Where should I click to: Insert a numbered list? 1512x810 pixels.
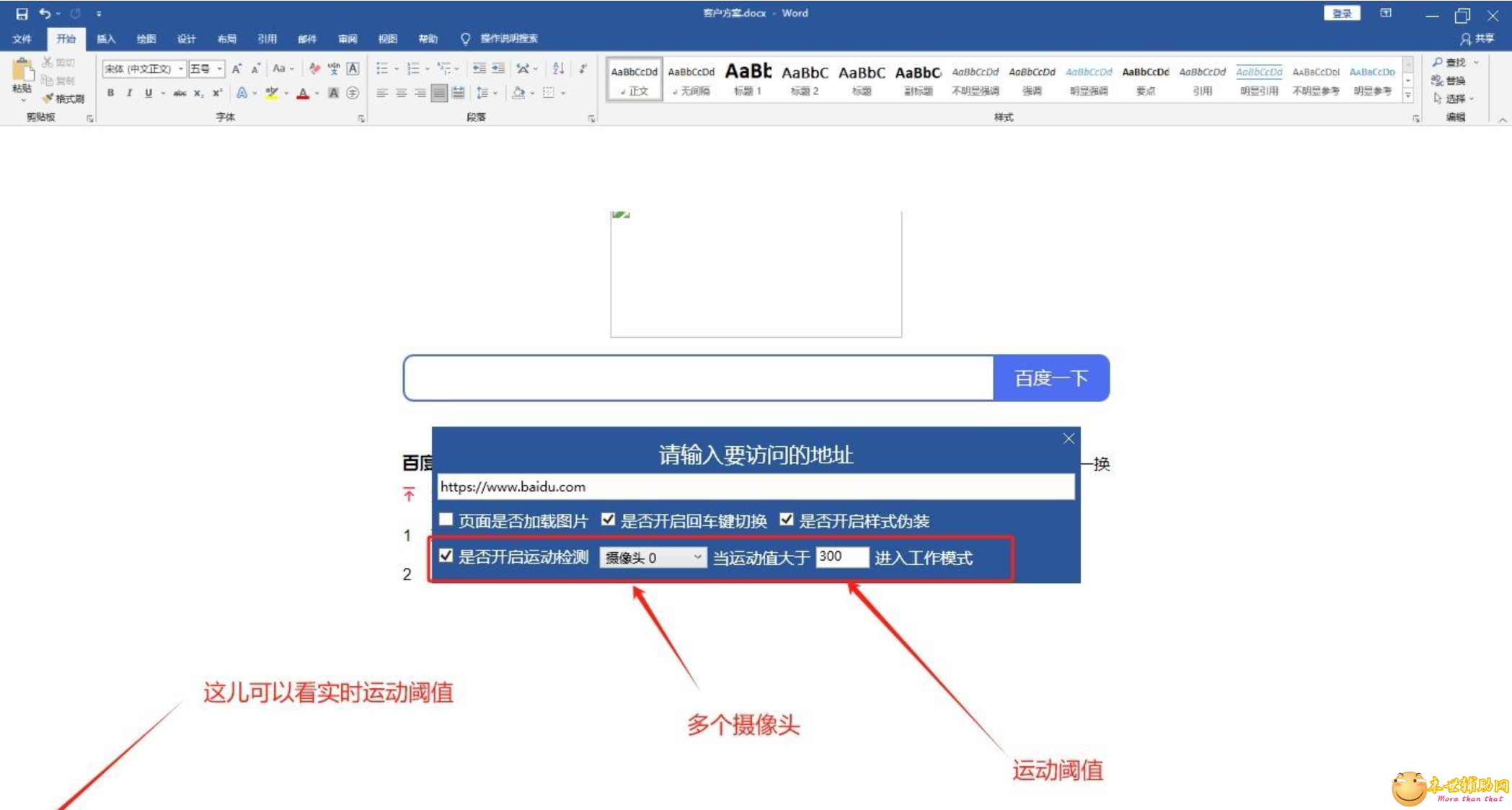(413, 69)
